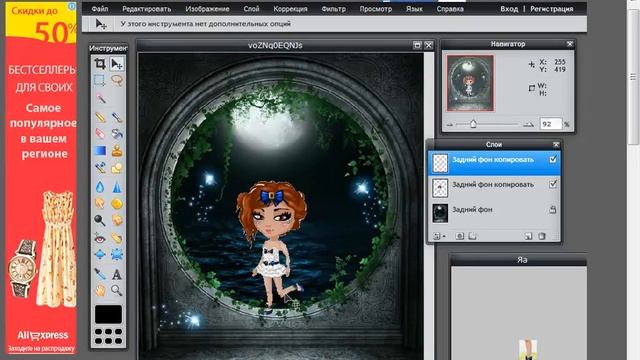Click the delete layer trash icon
This screenshot has width=640, height=360.
(542, 236)
